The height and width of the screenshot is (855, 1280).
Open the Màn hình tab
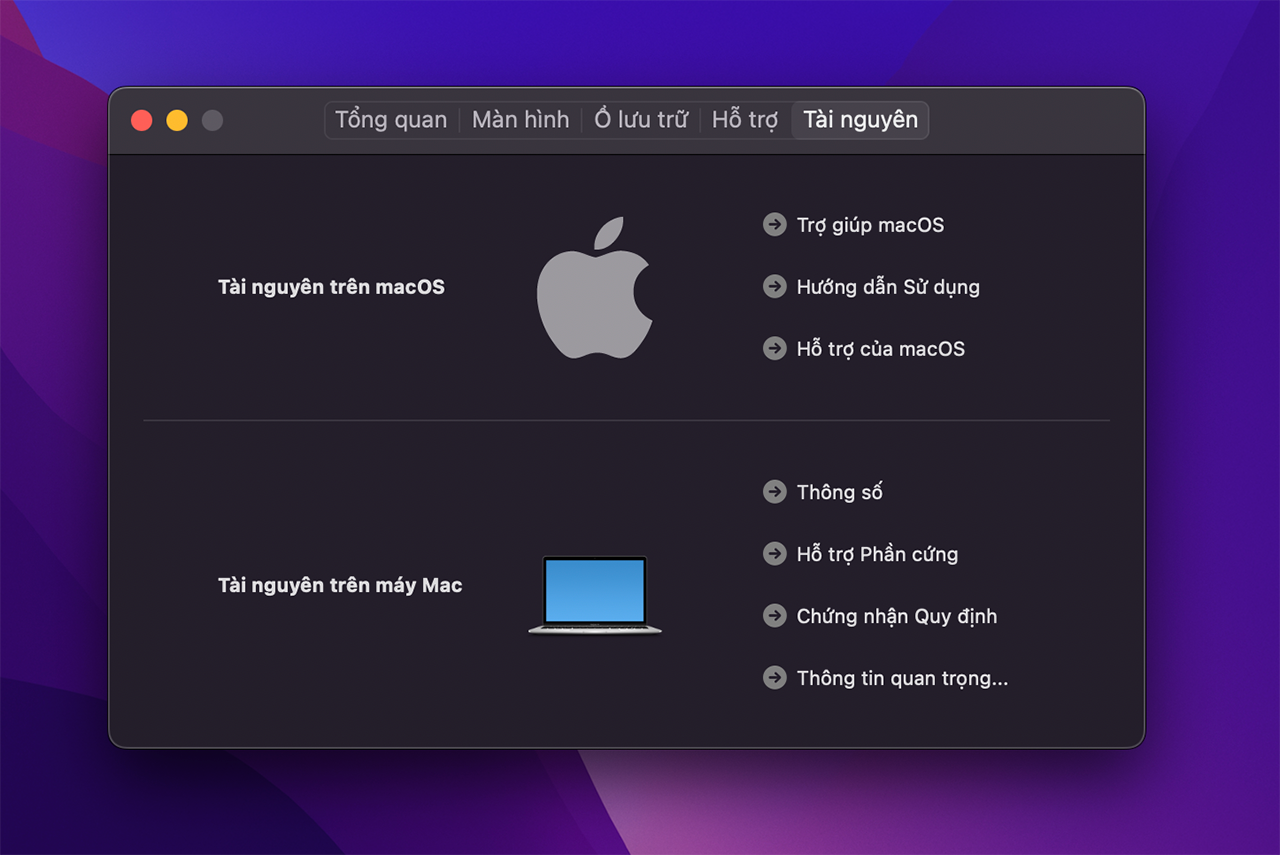point(520,120)
